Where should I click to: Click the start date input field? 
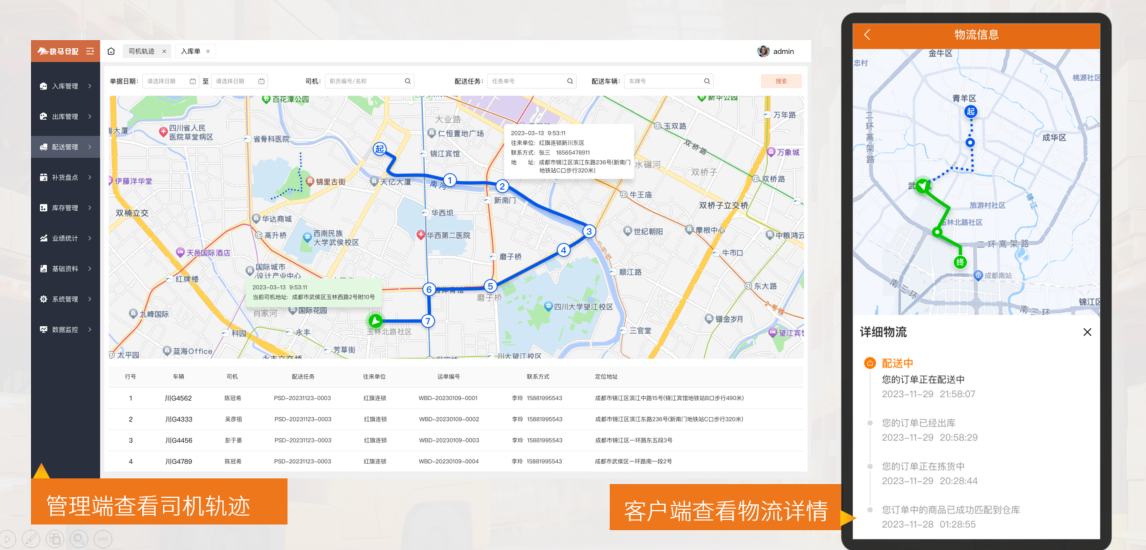coord(170,81)
